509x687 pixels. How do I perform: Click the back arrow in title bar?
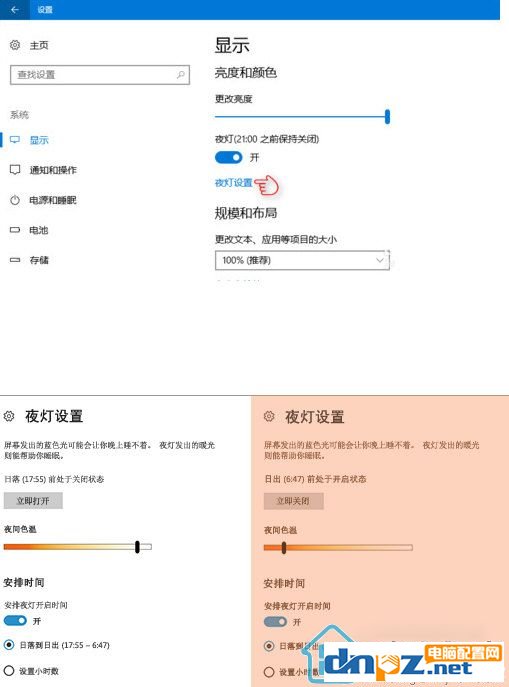click(x=14, y=9)
